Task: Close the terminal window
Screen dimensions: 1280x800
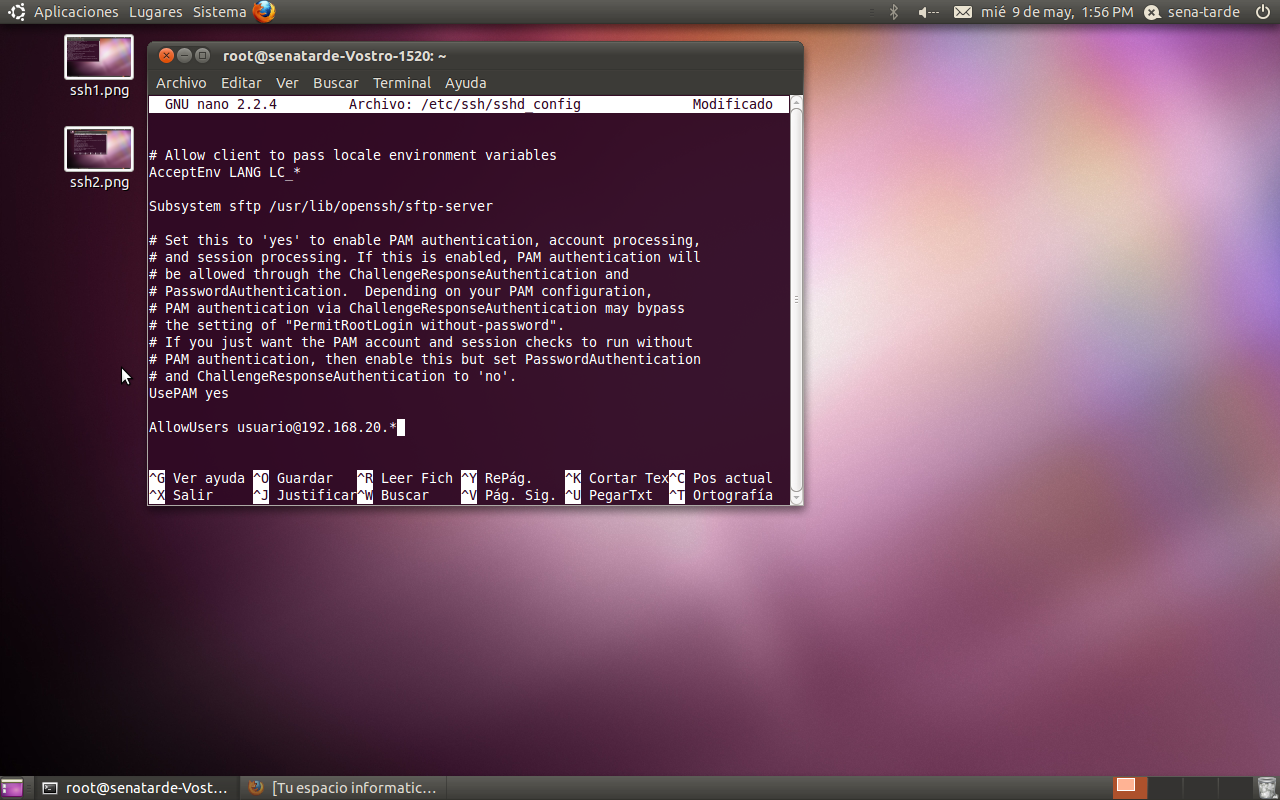Action: (x=167, y=56)
